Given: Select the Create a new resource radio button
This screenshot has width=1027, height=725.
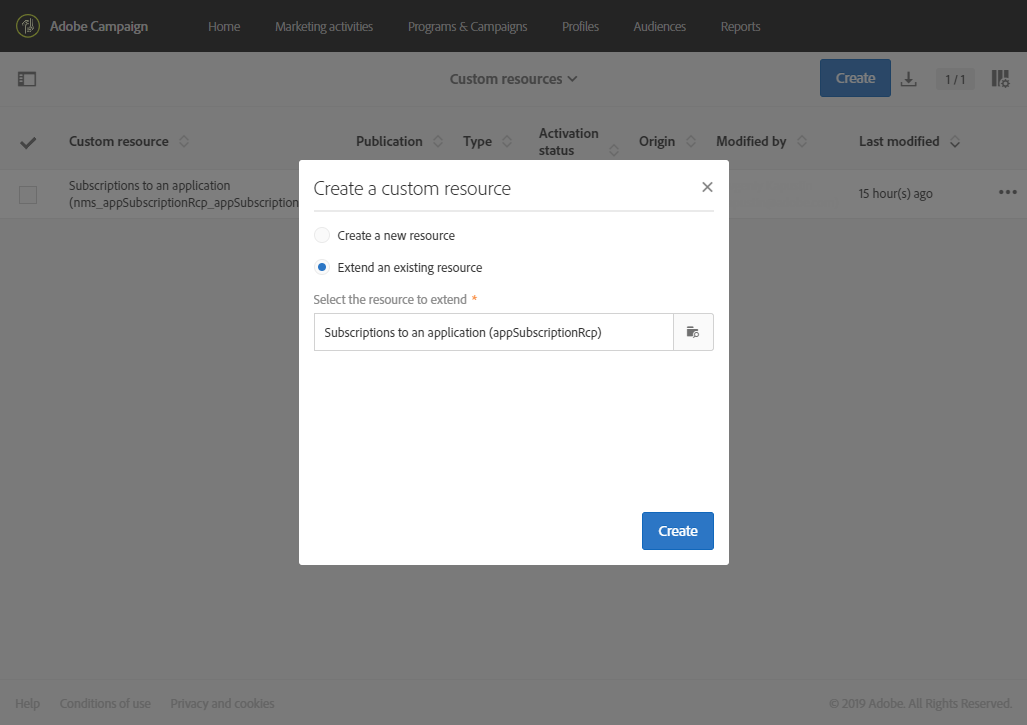Looking at the screenshot, I should [322, 235].
